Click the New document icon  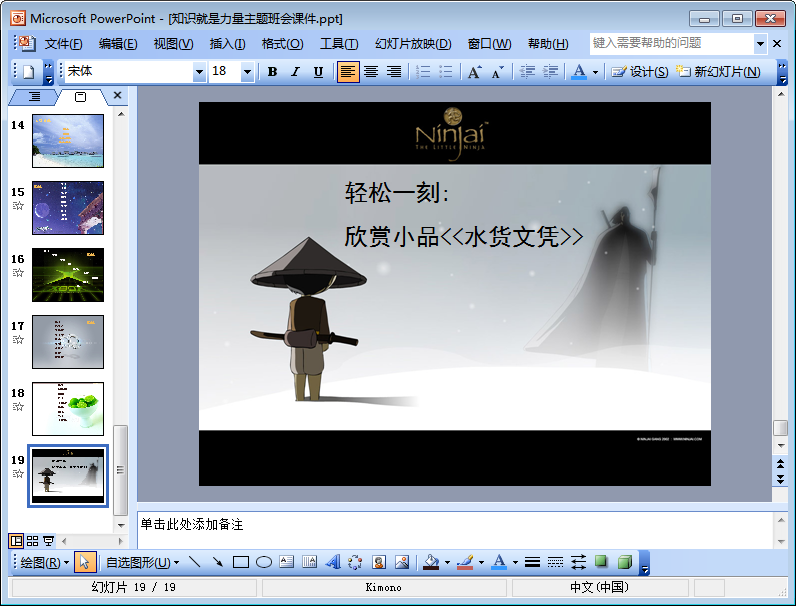[x=29, y=72]
